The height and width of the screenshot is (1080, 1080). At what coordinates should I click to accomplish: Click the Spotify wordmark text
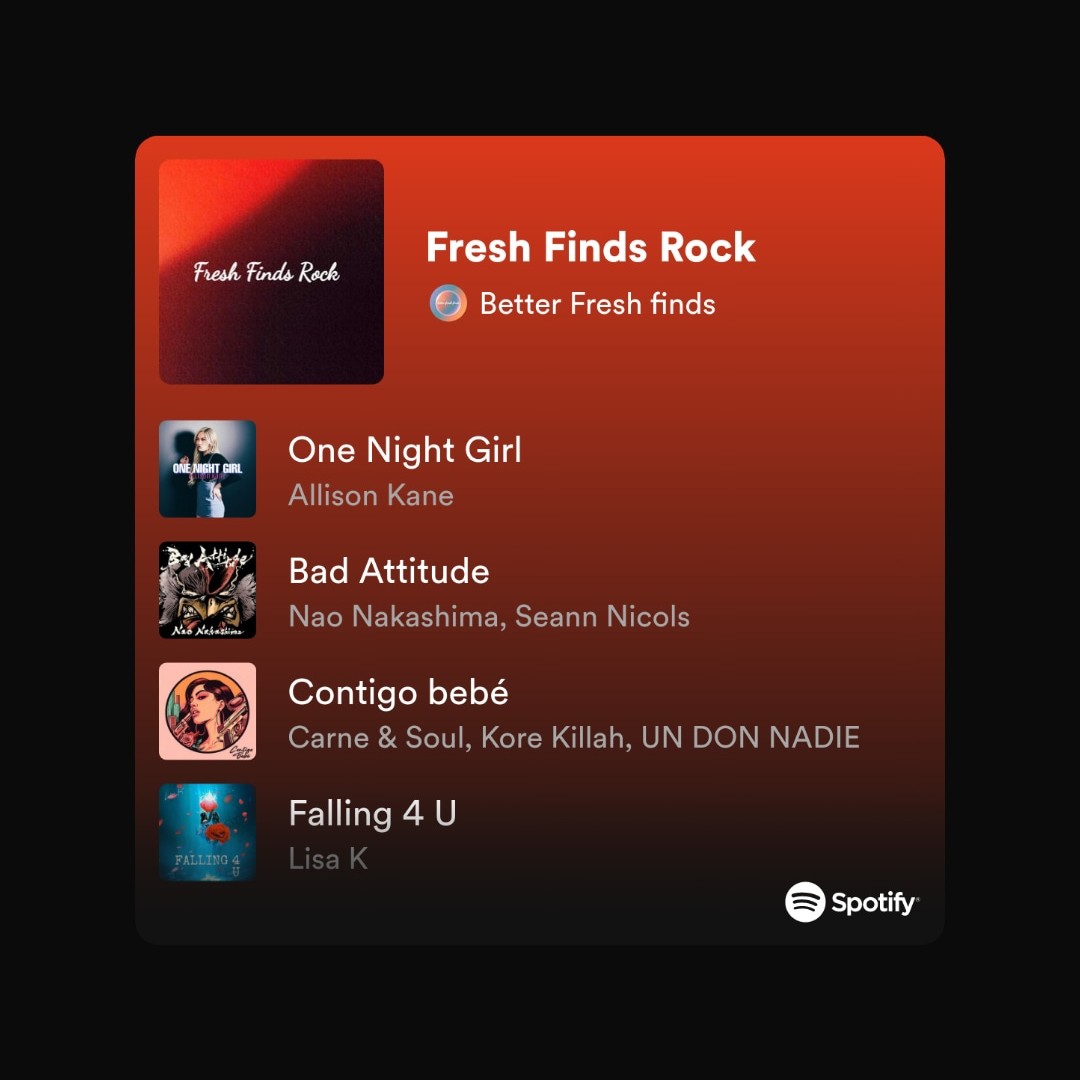pyautogui.click(x=875, y=902)
